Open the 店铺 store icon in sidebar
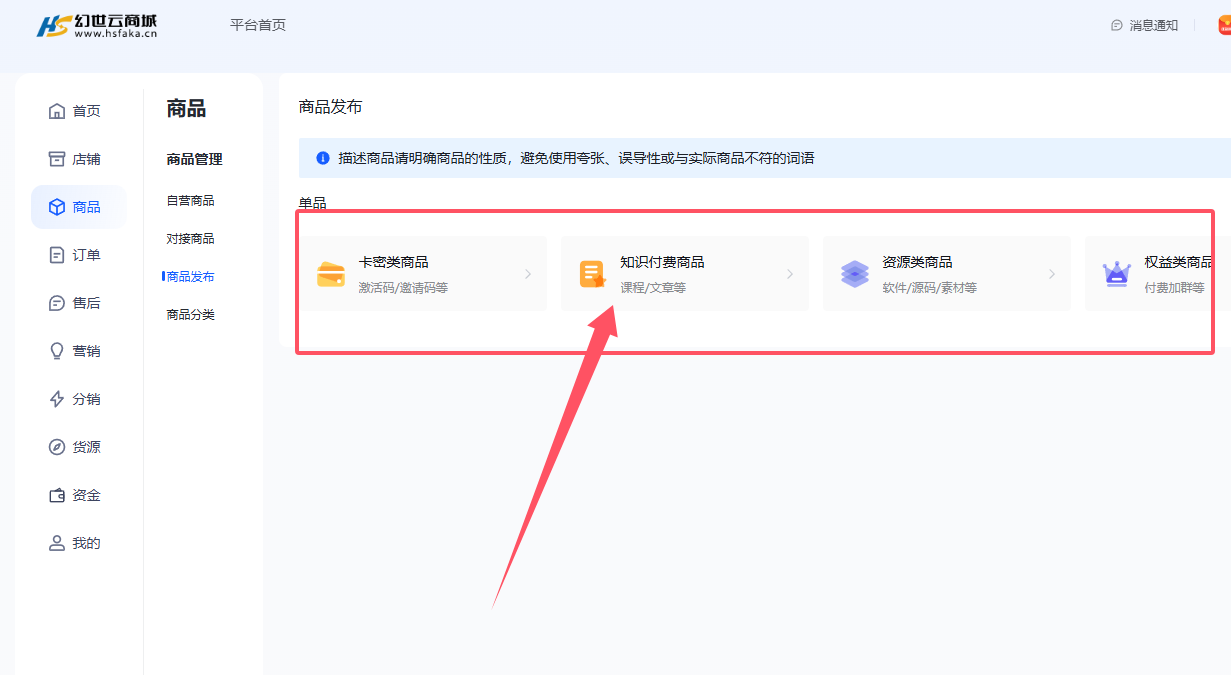 click(x=57, y=159)
